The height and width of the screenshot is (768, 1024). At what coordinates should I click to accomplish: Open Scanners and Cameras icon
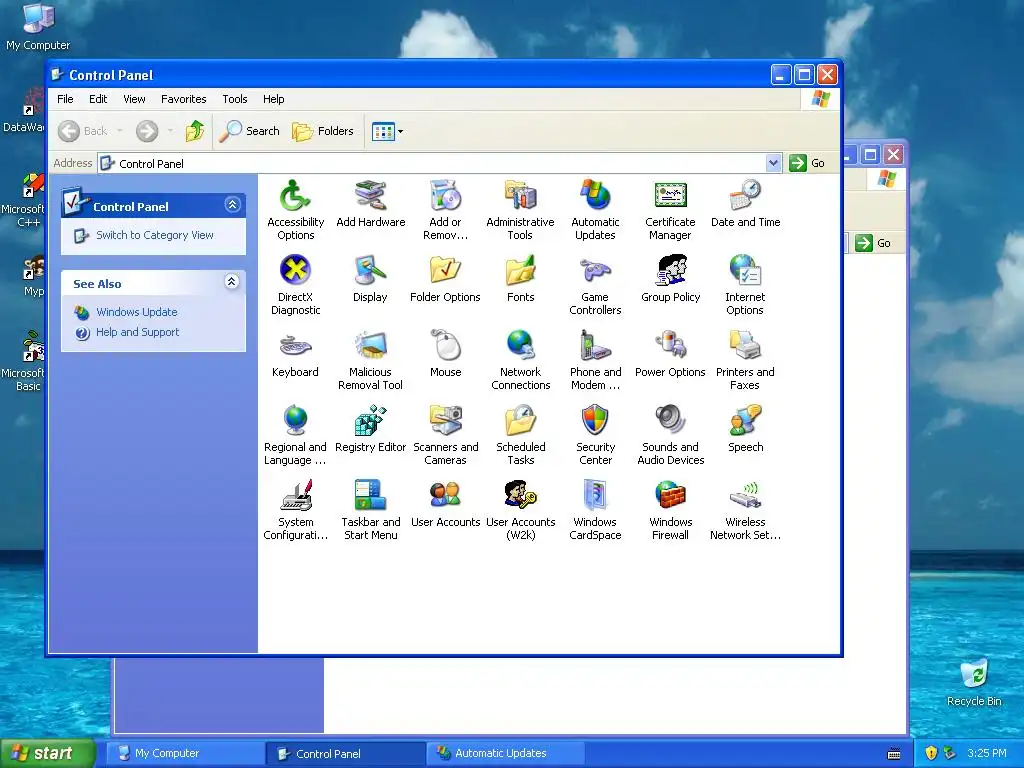[445, 420]
